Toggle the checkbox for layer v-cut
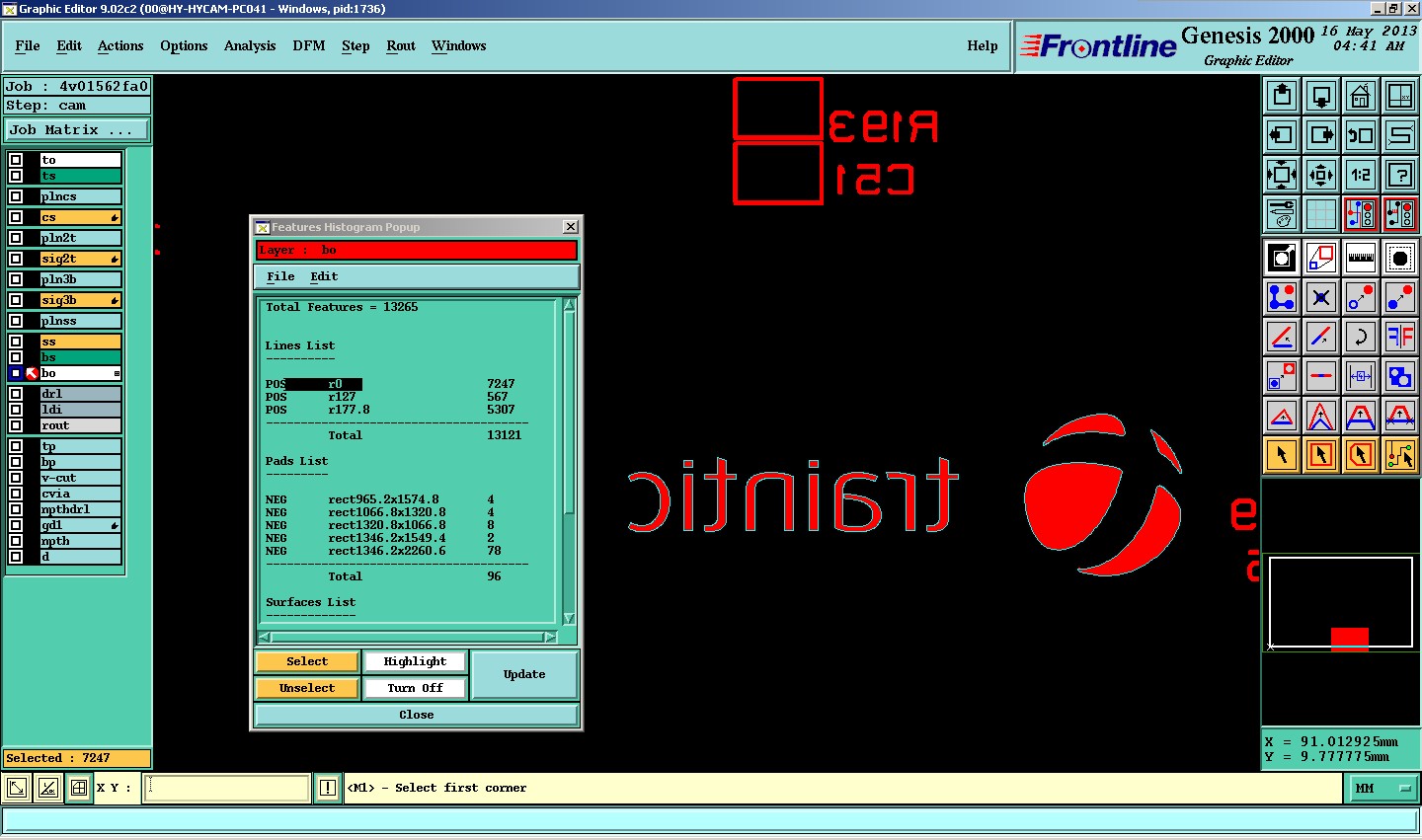1422x840 pixels. tap(16, 478)
